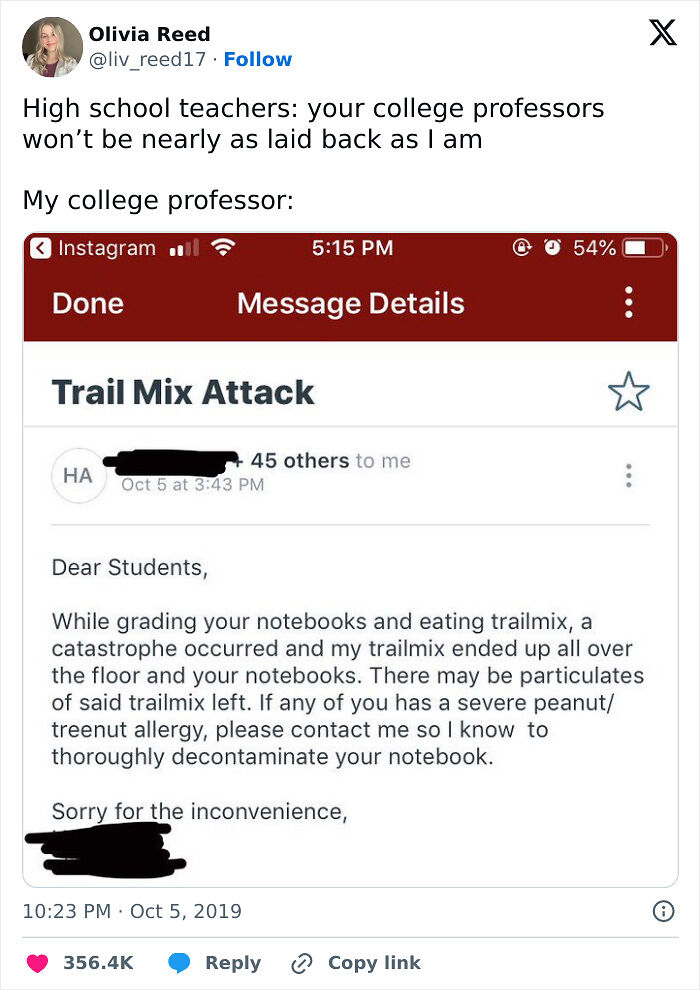Open the tweet info icon
This screenshot has width=700, height=990.
[662, 911]
